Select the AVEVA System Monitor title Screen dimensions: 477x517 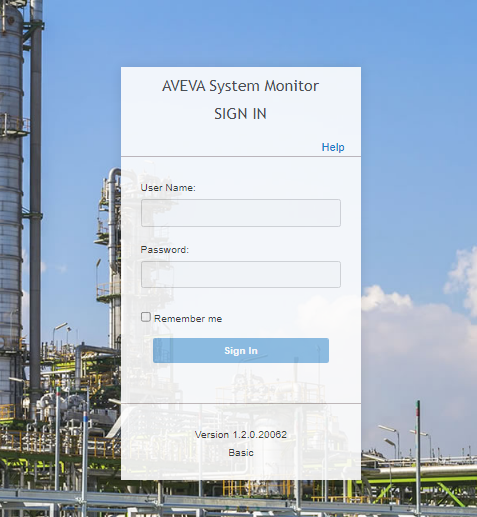coord(240,86)
